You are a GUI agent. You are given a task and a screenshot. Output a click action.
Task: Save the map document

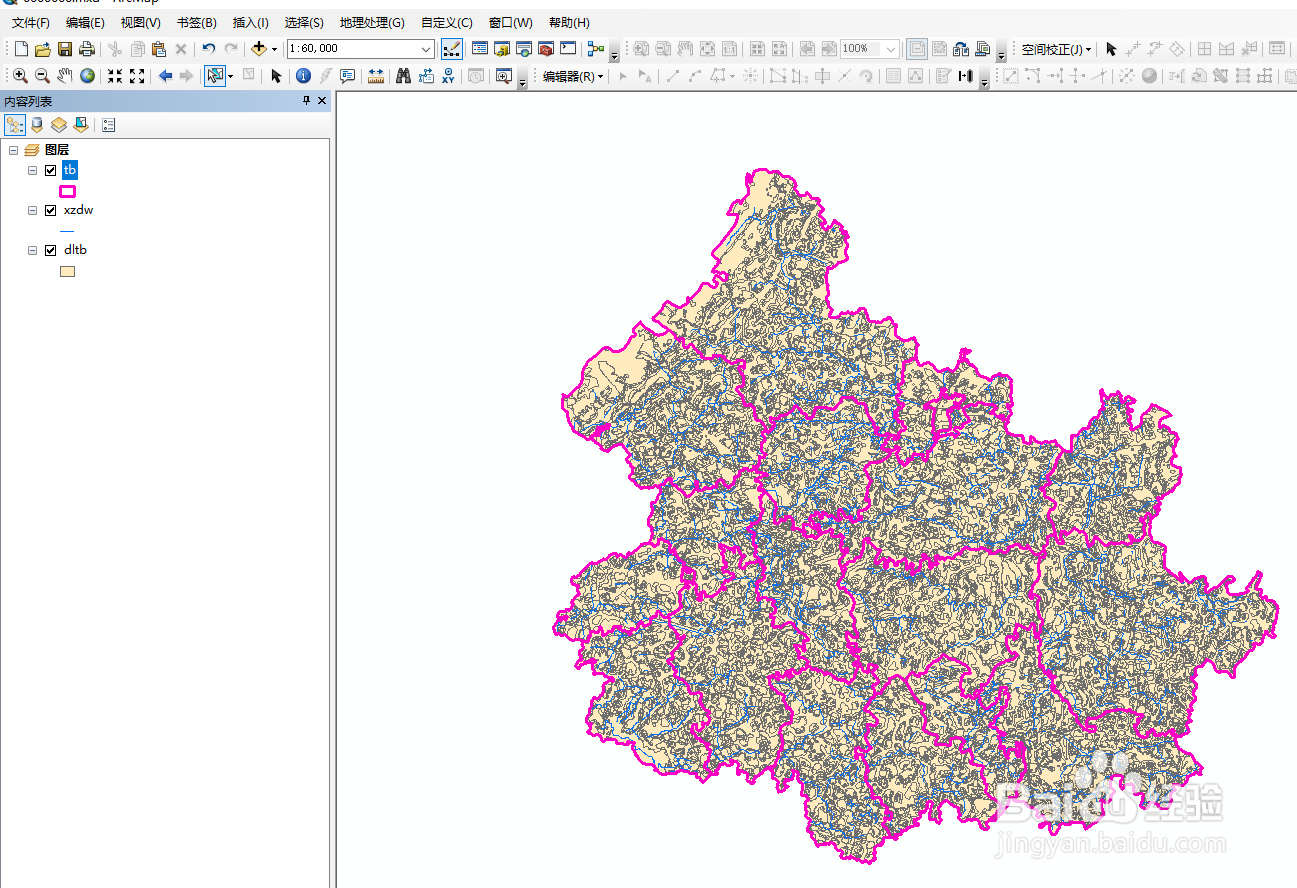pos(64,49)
